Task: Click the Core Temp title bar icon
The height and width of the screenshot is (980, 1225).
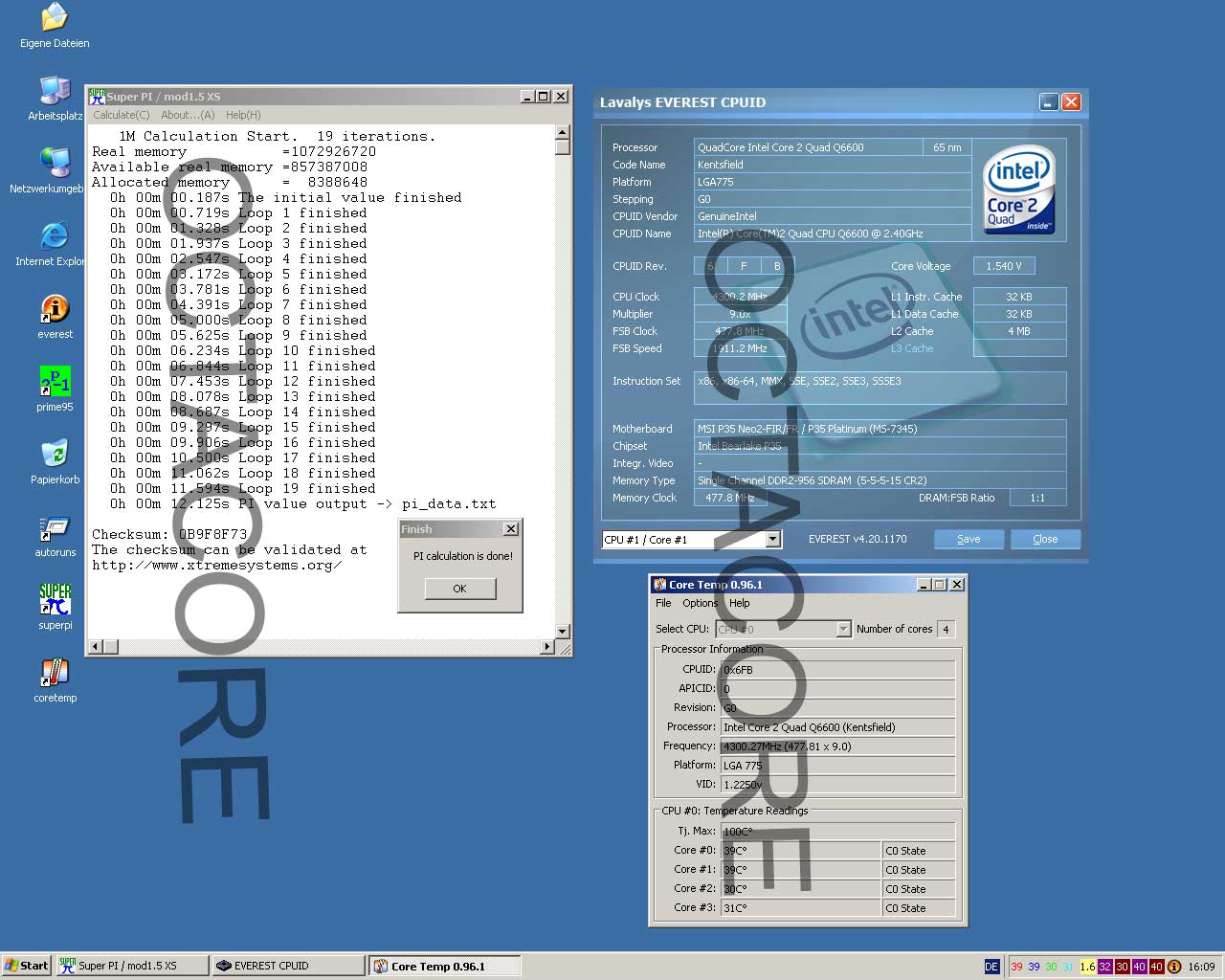Action: (x=659, y=585)
